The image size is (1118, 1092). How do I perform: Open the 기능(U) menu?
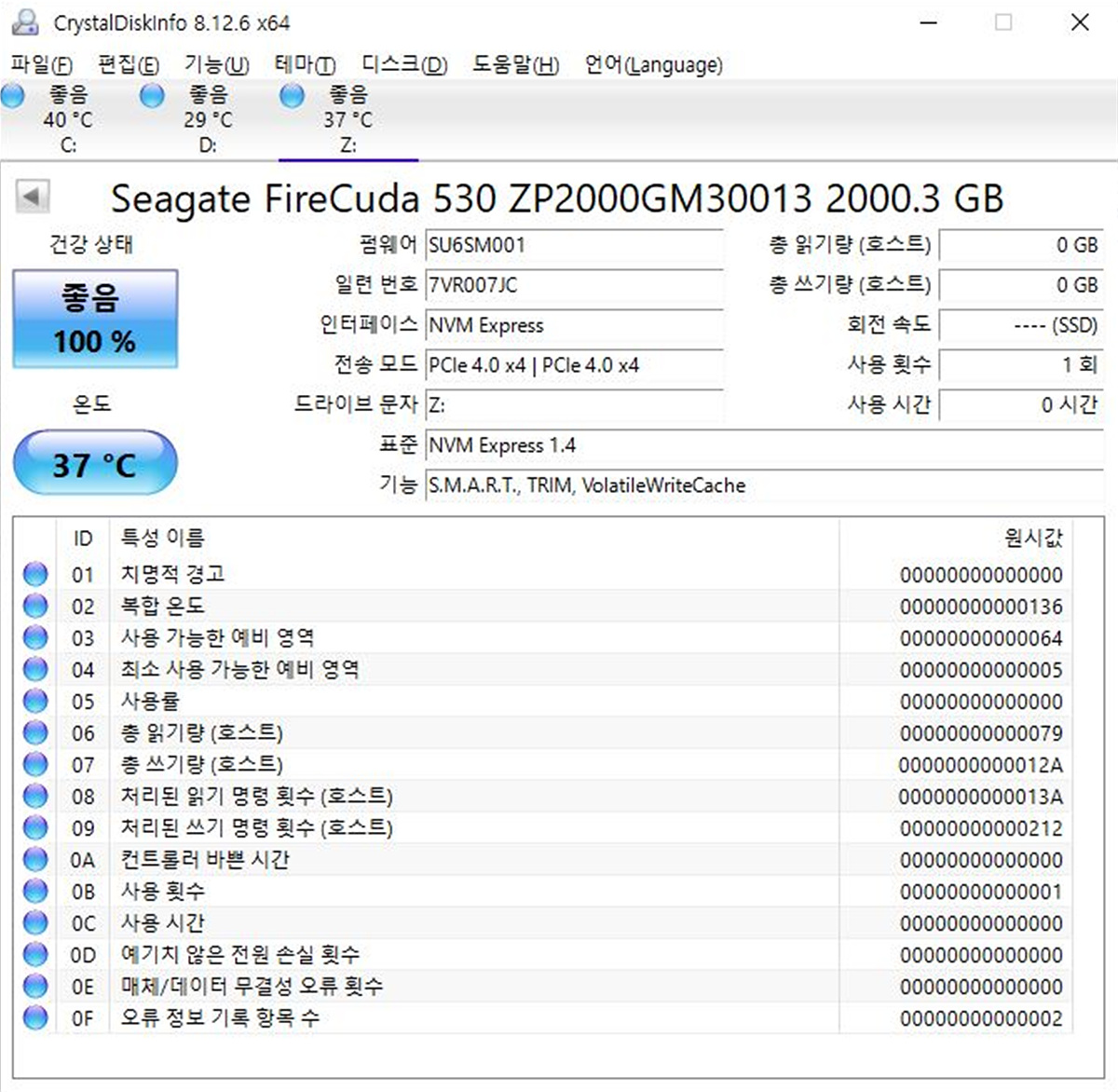tap(216, 64)
